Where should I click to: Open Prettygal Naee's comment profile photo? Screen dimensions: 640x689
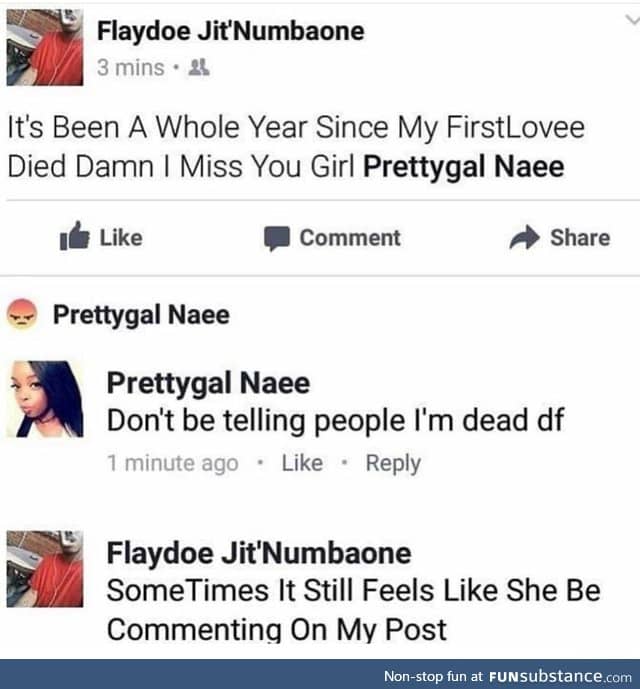point(44,399)
